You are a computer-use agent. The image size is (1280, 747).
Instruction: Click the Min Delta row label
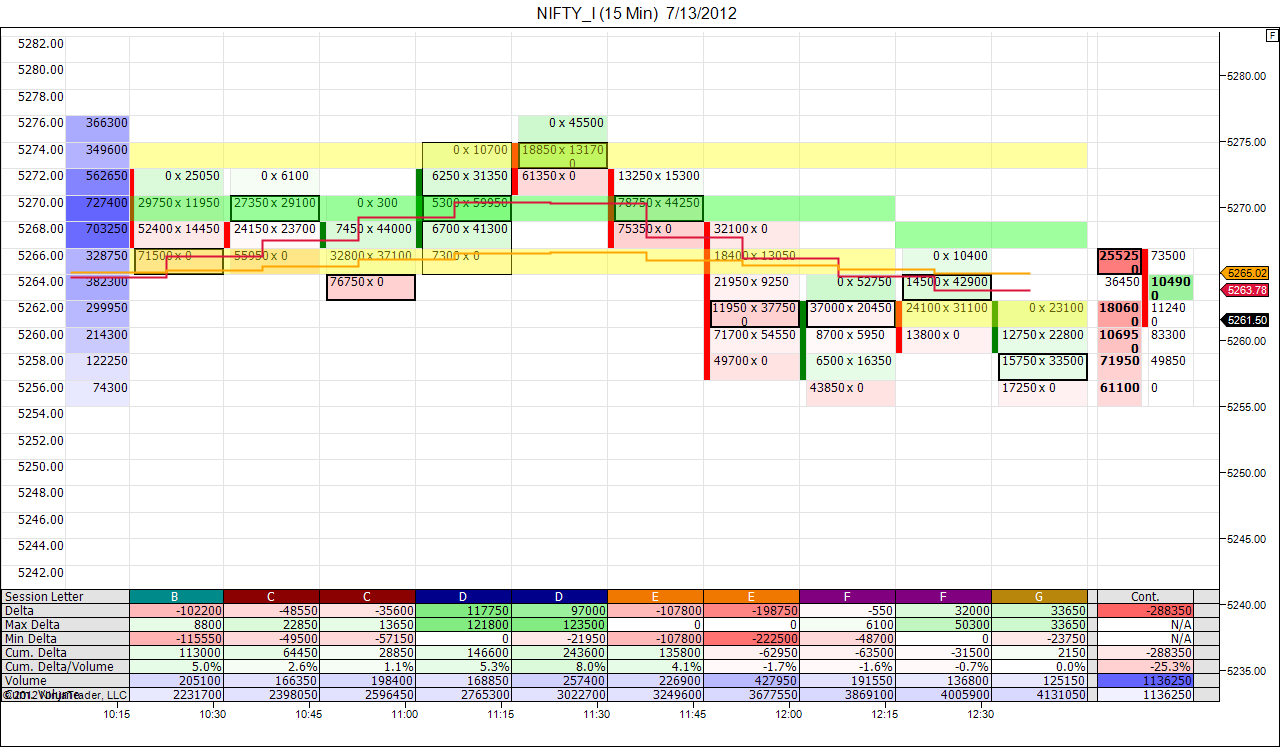(66, 639)
